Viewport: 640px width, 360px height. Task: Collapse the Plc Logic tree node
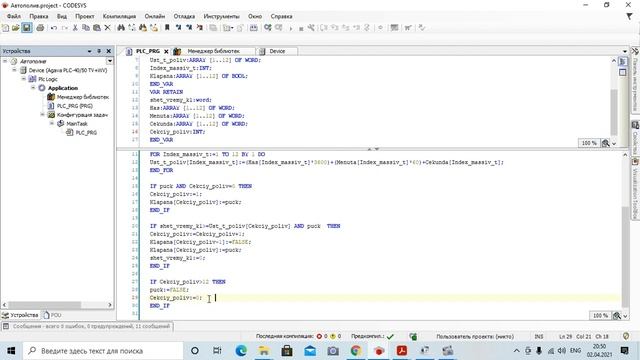(x=24, y=79)
